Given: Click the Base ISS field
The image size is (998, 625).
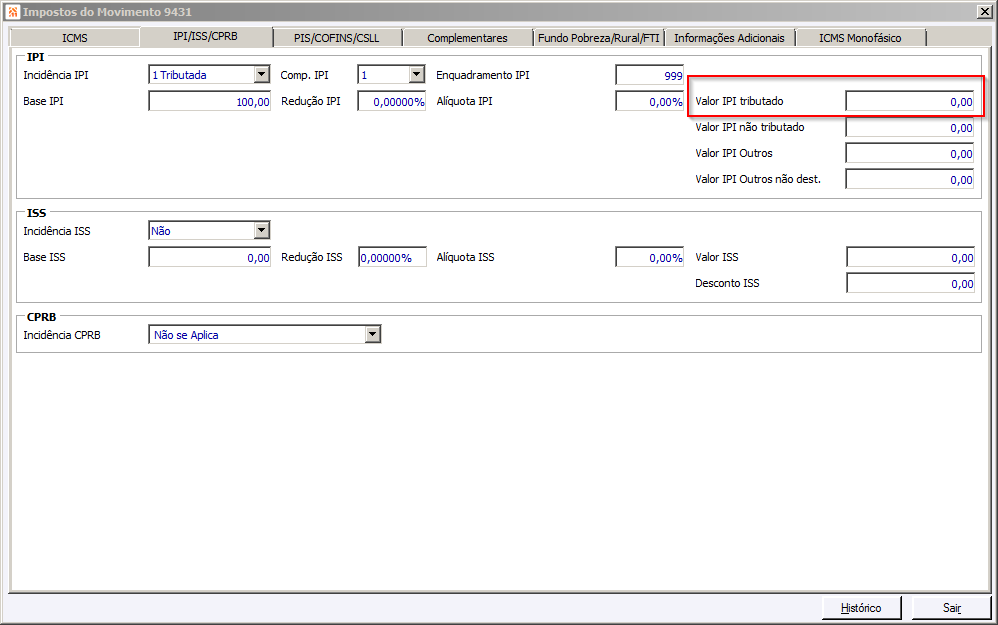Looking at the screenshot, I should (x=209, y=257).
